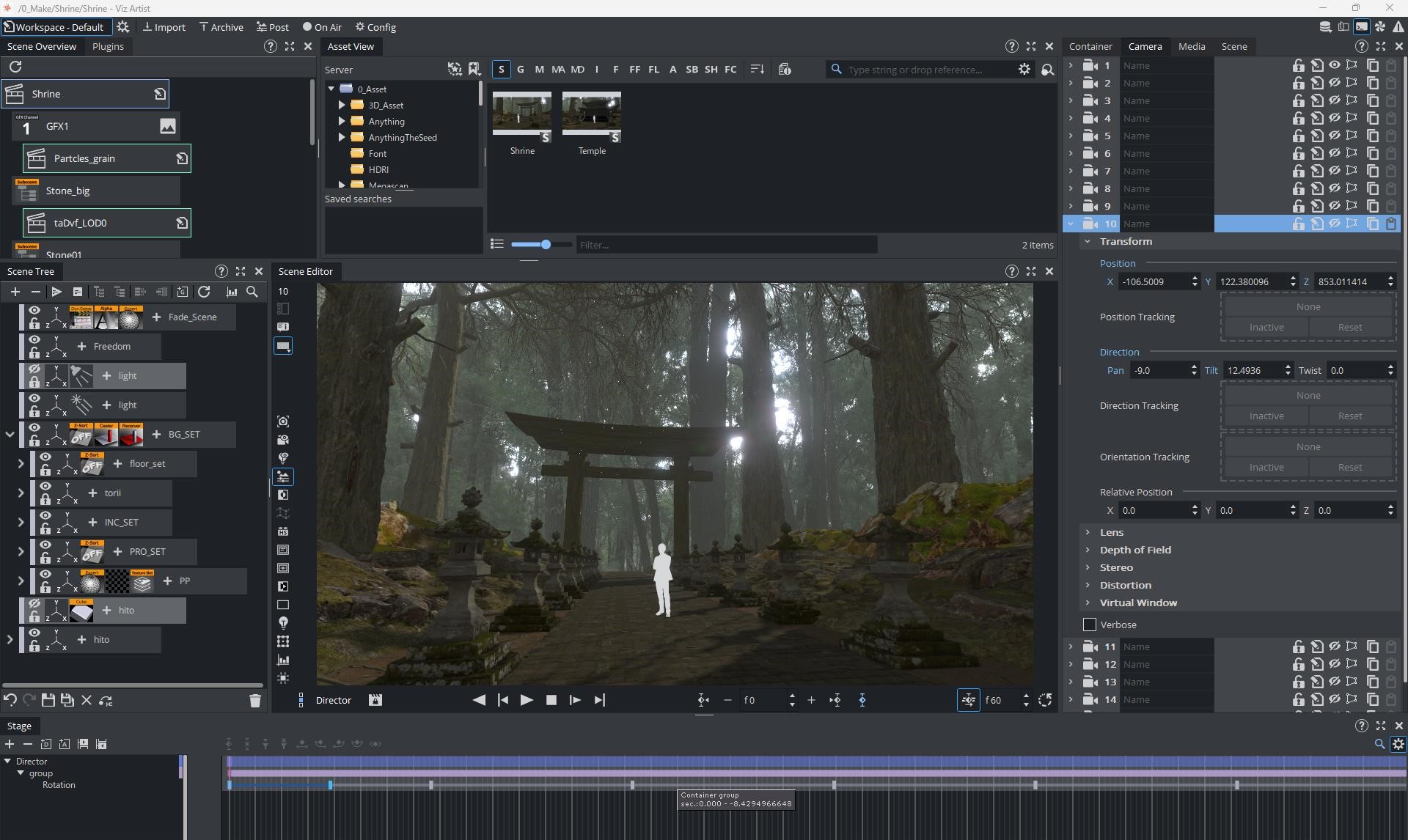Toggle visibility eye of torii container
The height and width of the screenshot is (840, 1408).
[45, 487]
